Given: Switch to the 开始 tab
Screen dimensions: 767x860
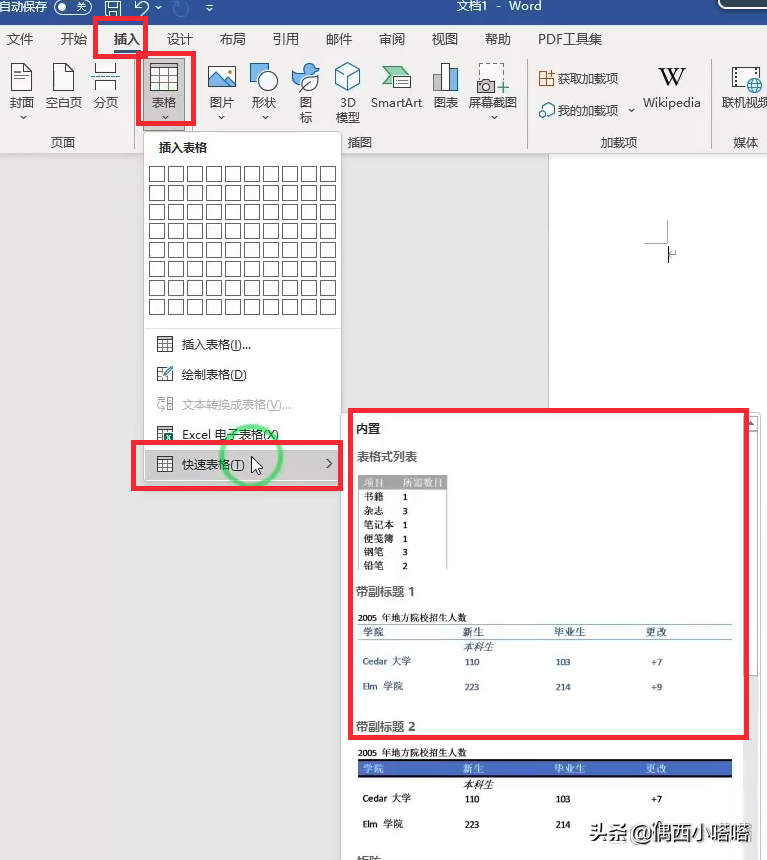Looking at the screenshot, I should 74,39.
